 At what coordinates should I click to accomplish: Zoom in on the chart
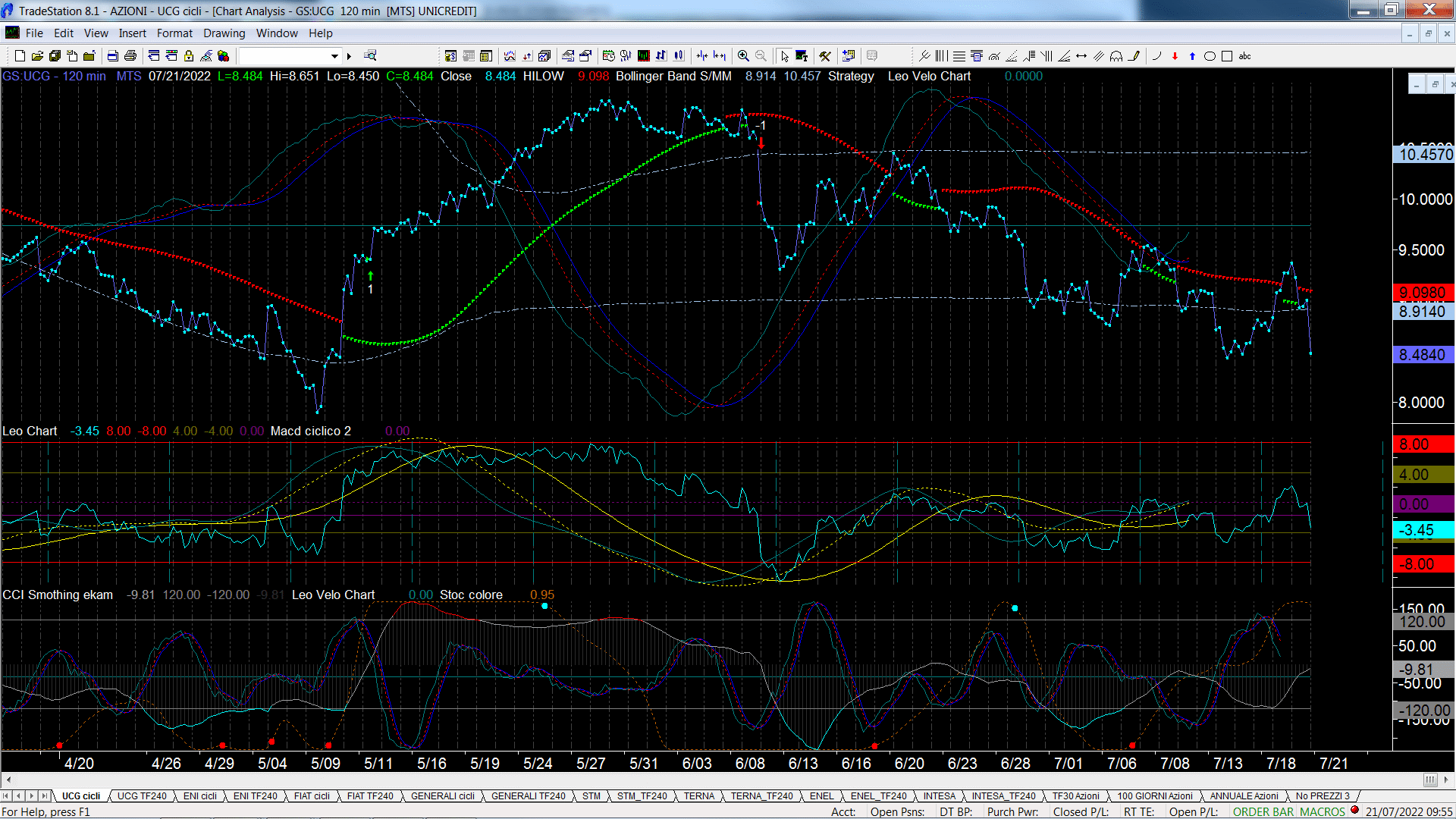tap(743, 56)
